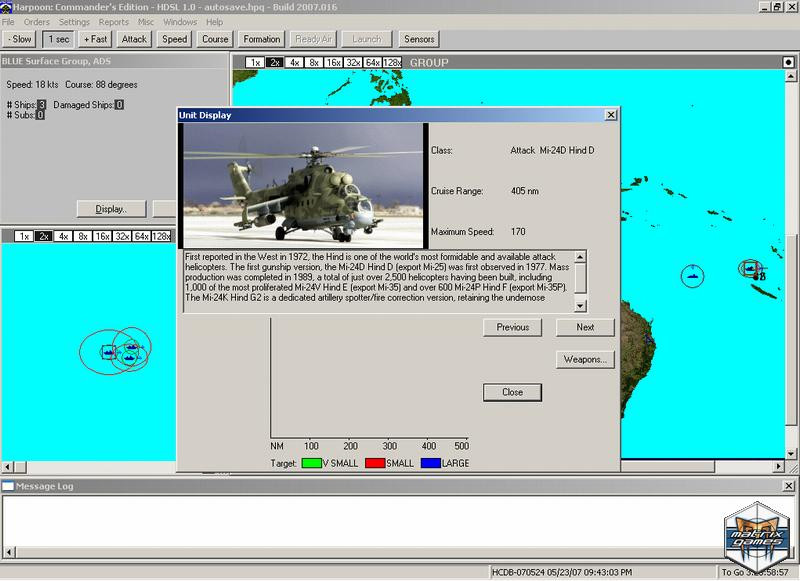This screenshot has height=581, width=800.
Task: Open the Orders menu
Action: tap(37, 22)
